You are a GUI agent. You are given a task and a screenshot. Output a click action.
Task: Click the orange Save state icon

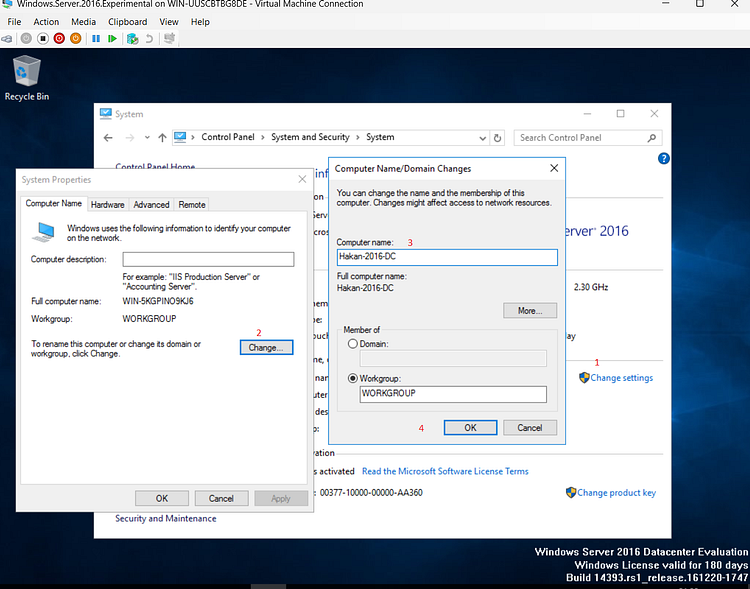[x=76, y=38]
